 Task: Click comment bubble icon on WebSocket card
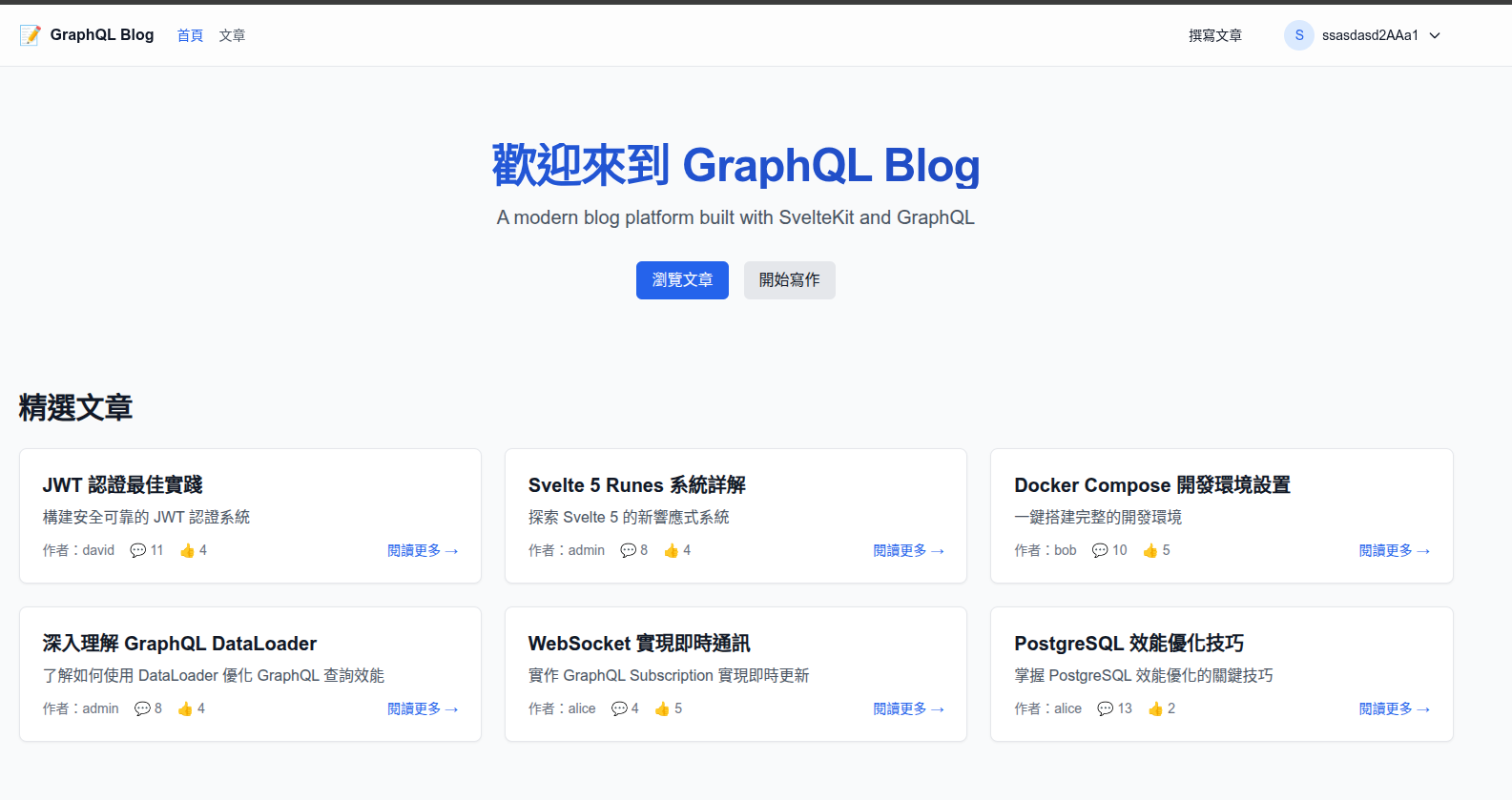tap(619, 708)
